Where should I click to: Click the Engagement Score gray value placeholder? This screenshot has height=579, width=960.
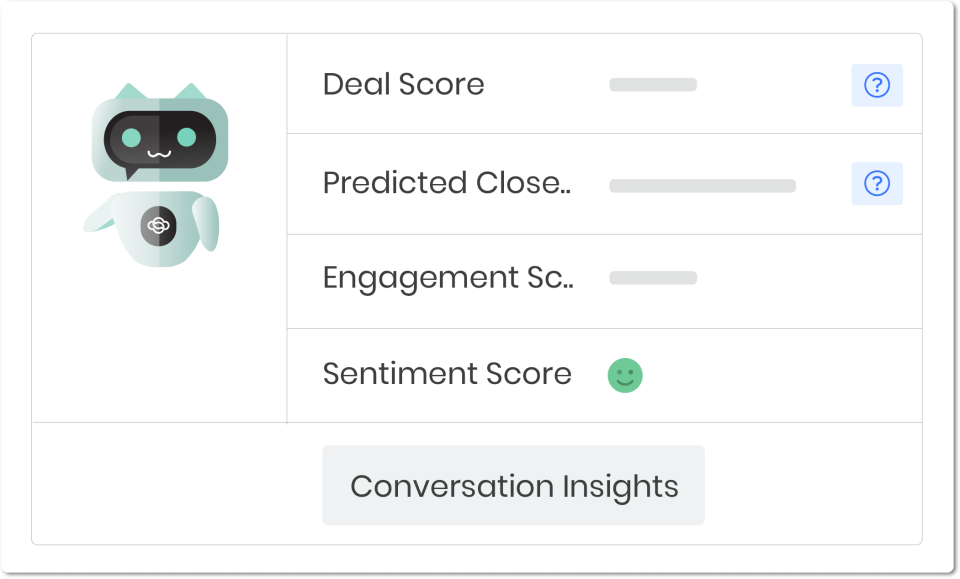point(653,278)
